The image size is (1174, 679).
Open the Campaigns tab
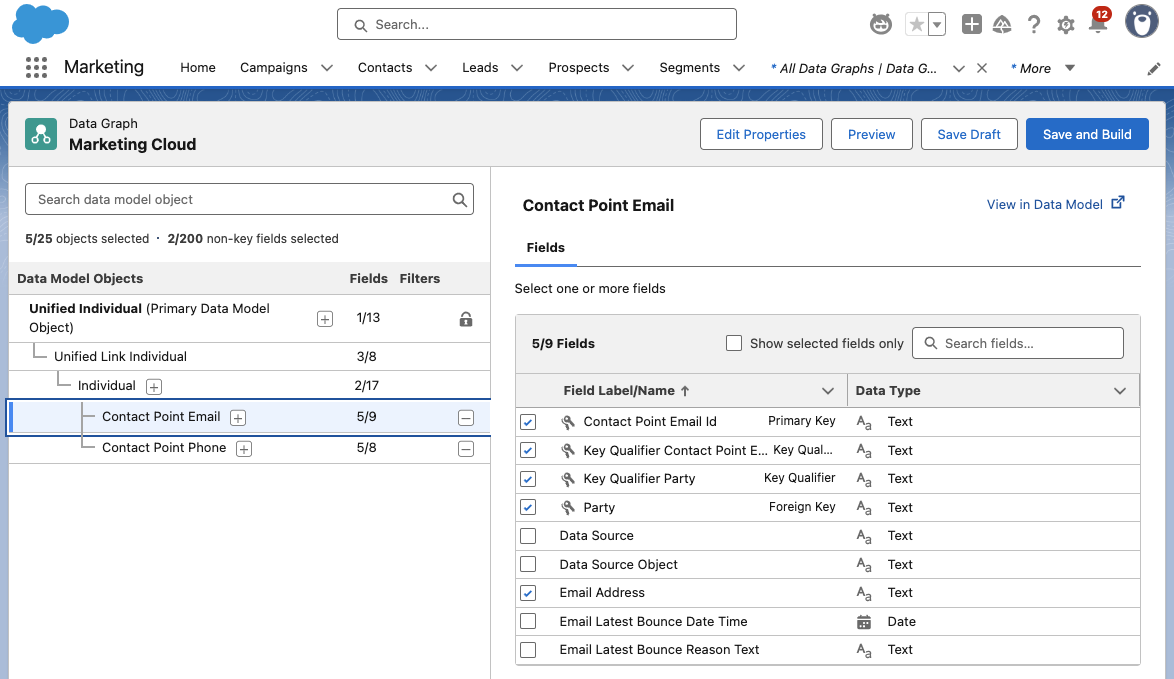tap(273, 67)
